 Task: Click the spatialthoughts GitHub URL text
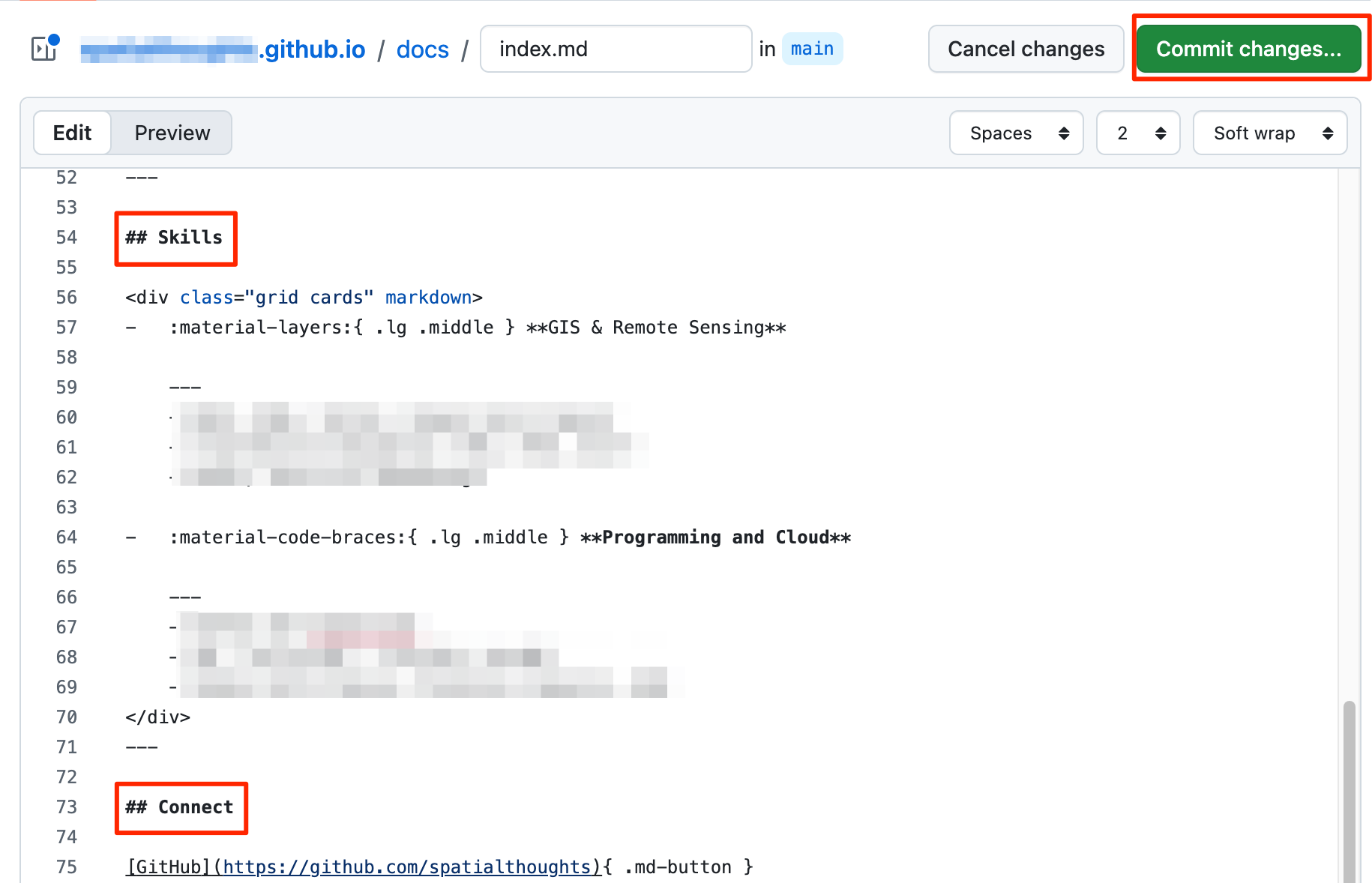(x=407, y=867)
